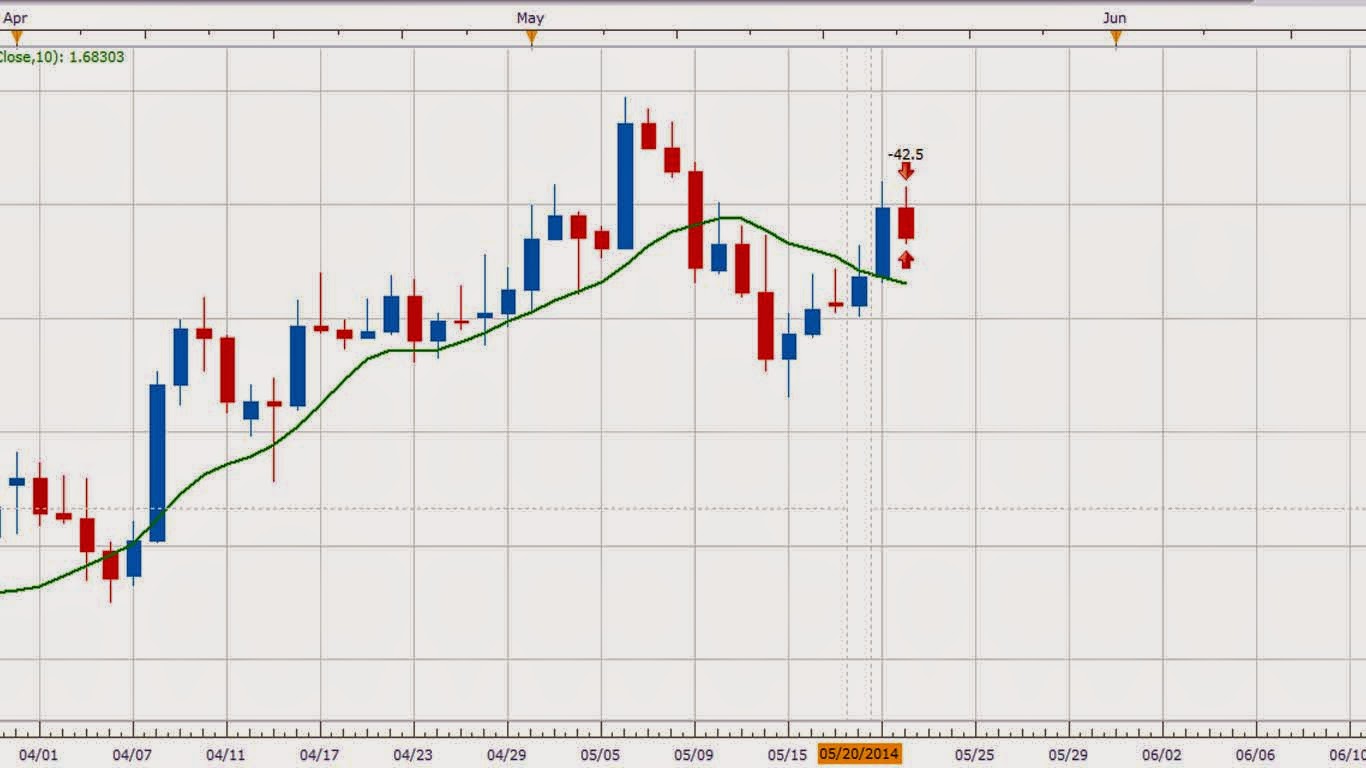
Task: Click the -42.5 label above the last candle
Action: 906,154
